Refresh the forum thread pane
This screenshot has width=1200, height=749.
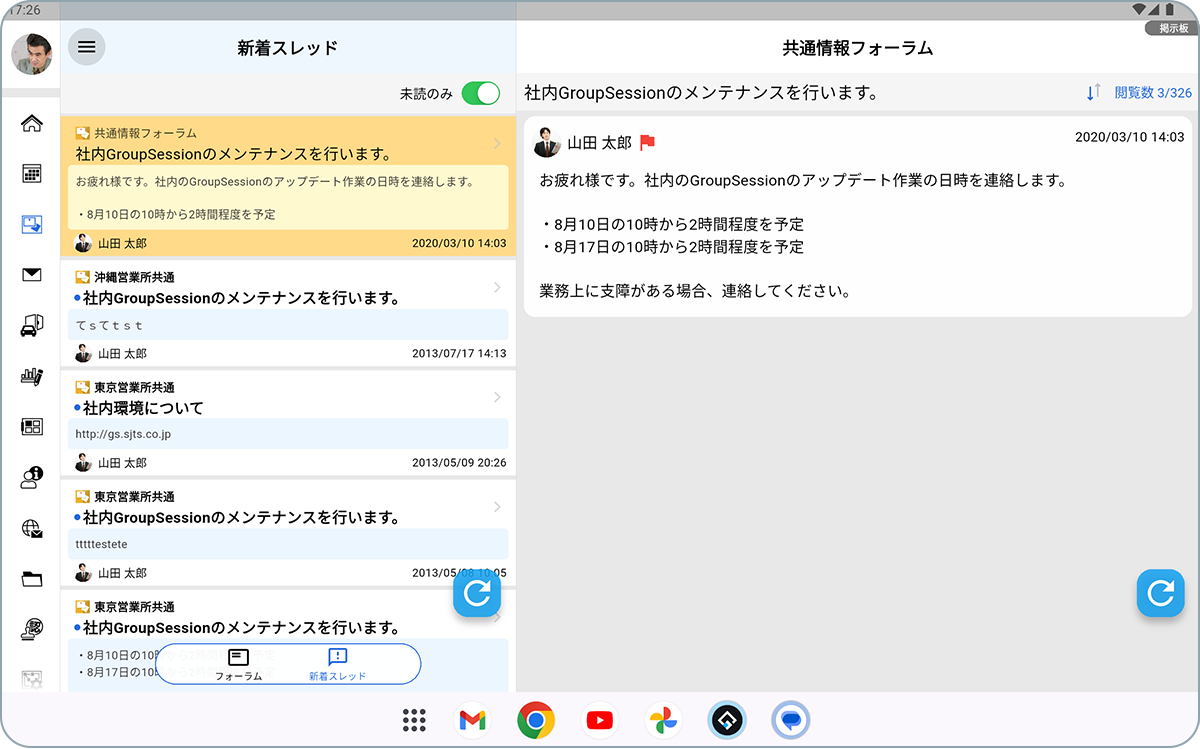tap(1161, 594)
